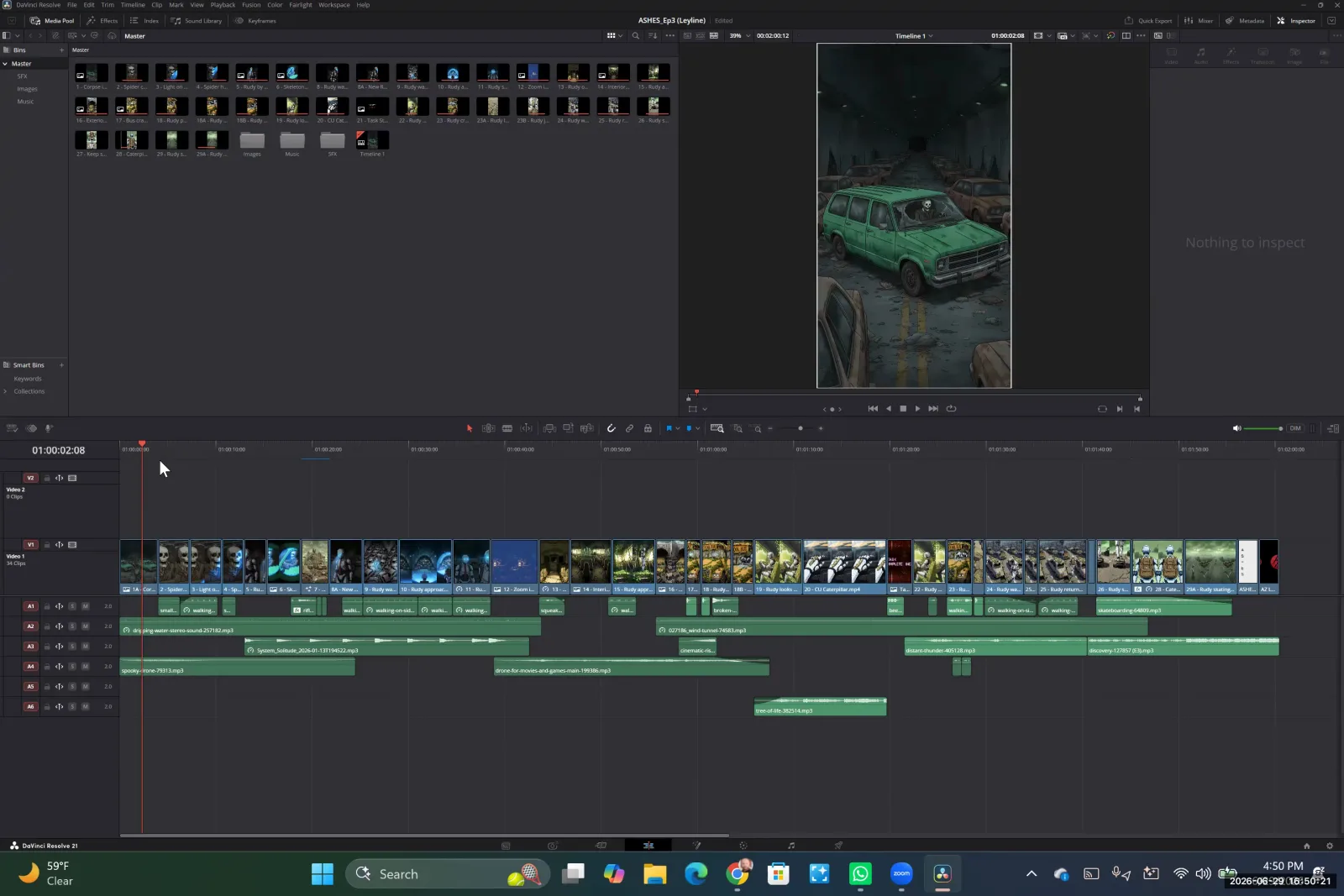Click the Play Reverse button

888,409
